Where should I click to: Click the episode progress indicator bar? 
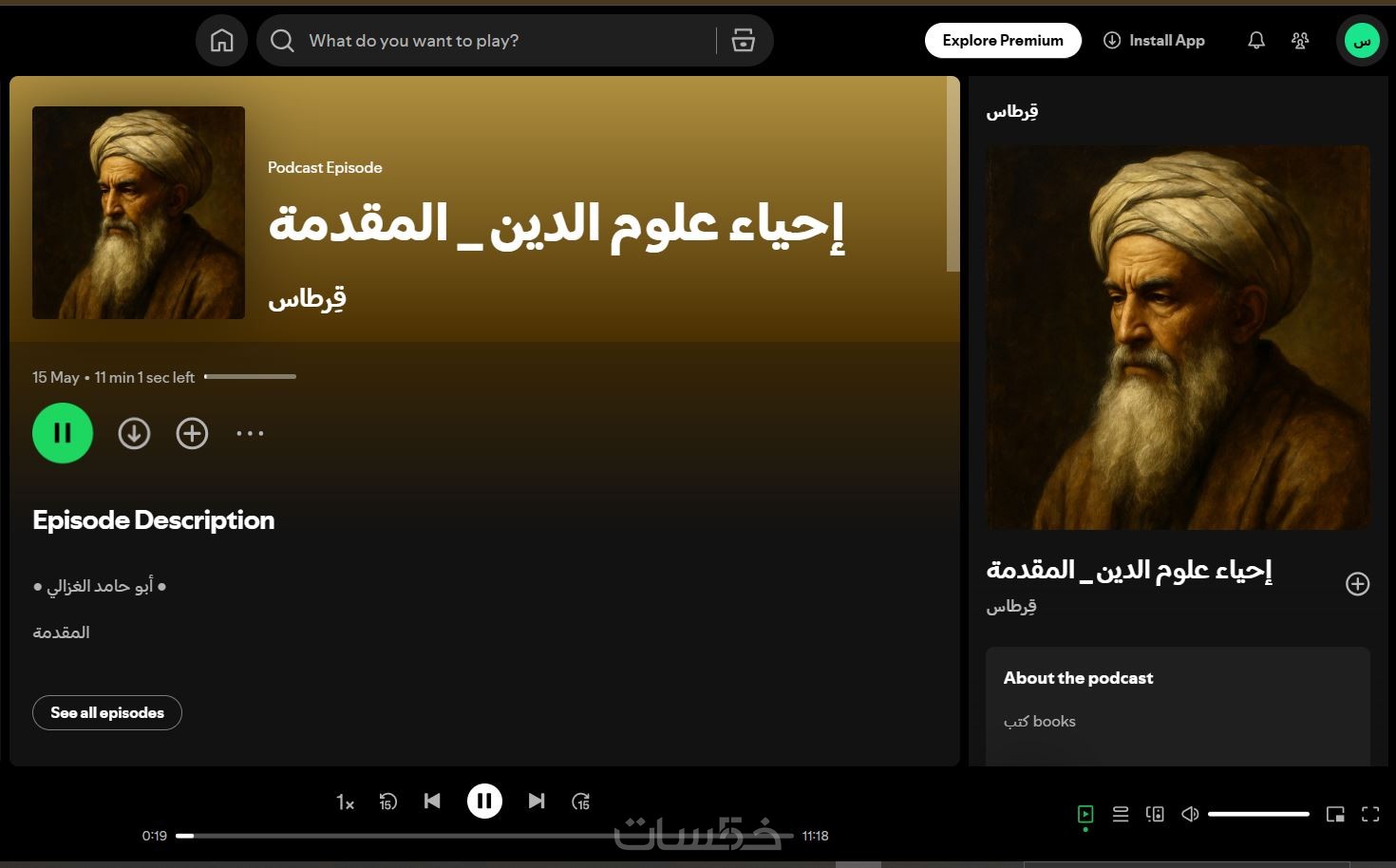pyautogui.click(x=250, y=377)
